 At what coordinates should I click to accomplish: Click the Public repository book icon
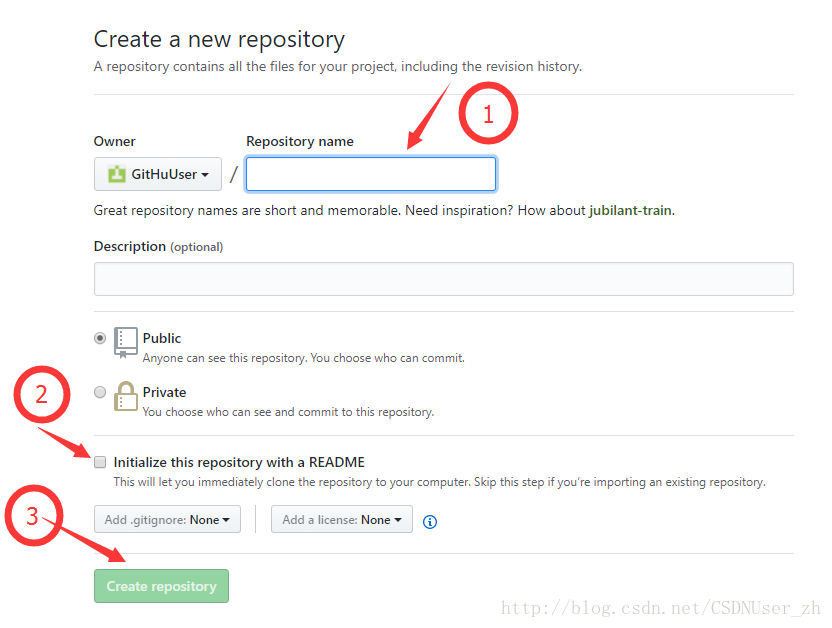[126, 343]
